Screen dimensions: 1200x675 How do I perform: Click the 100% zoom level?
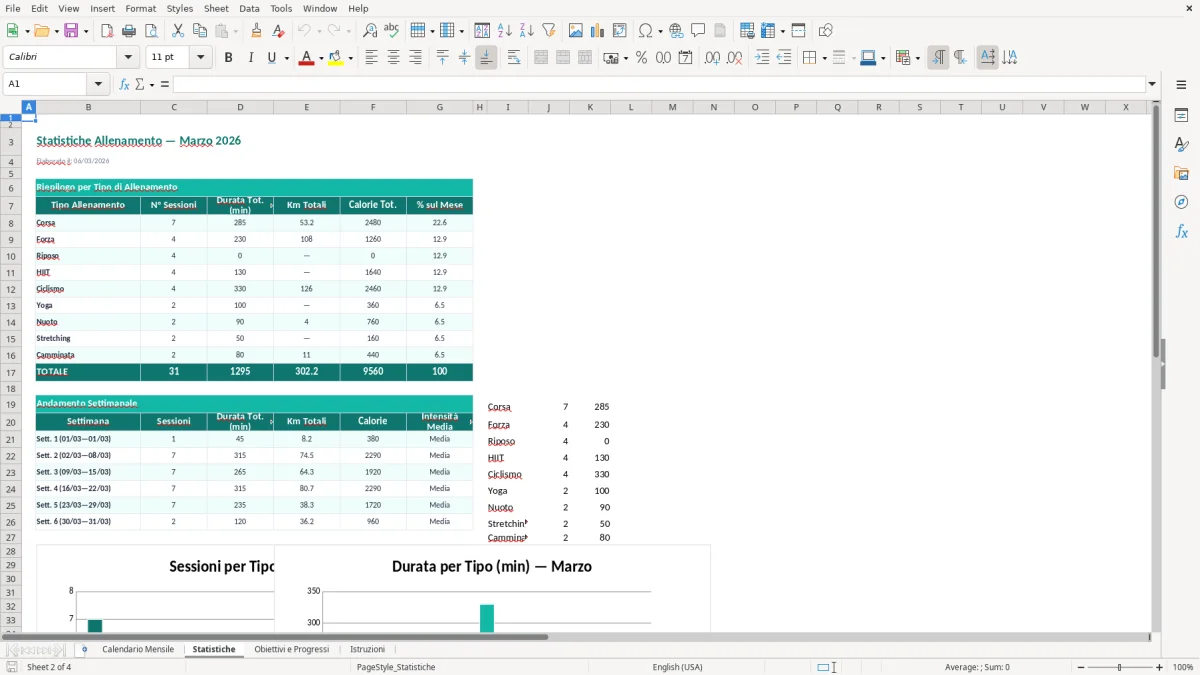tap(1183, 667)
